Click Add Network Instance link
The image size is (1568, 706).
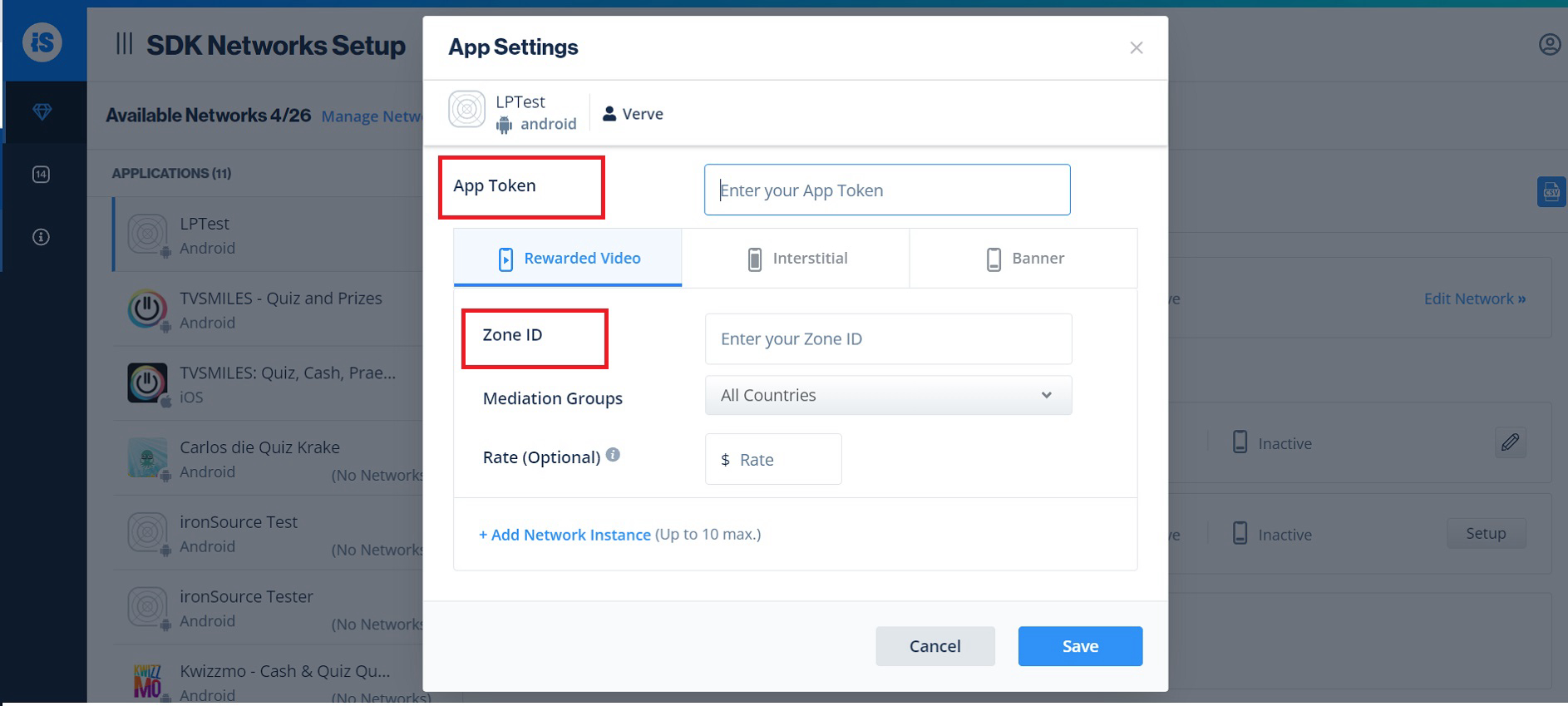pos(565,535)
